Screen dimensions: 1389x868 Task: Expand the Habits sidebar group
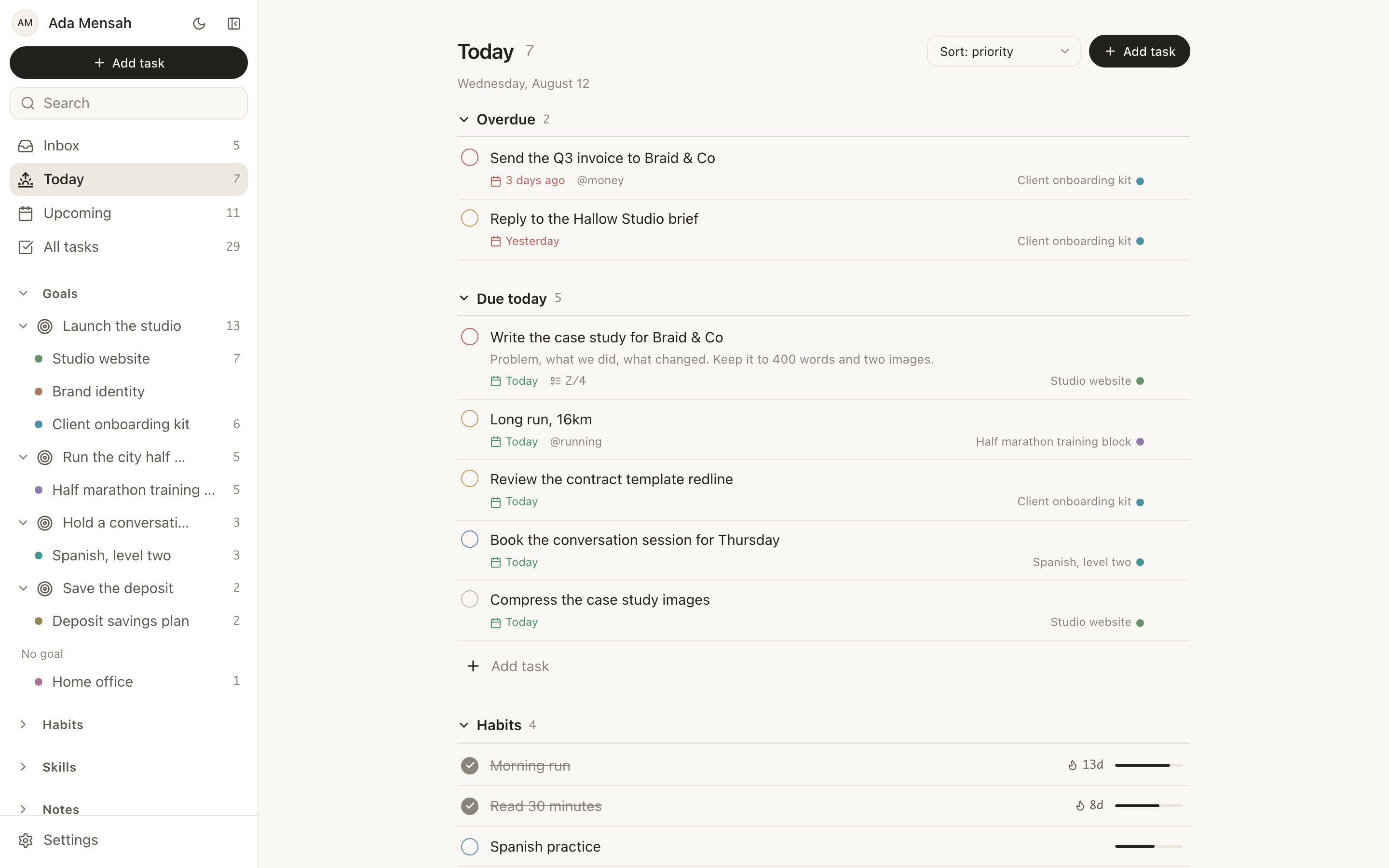[x=23, y=724]
